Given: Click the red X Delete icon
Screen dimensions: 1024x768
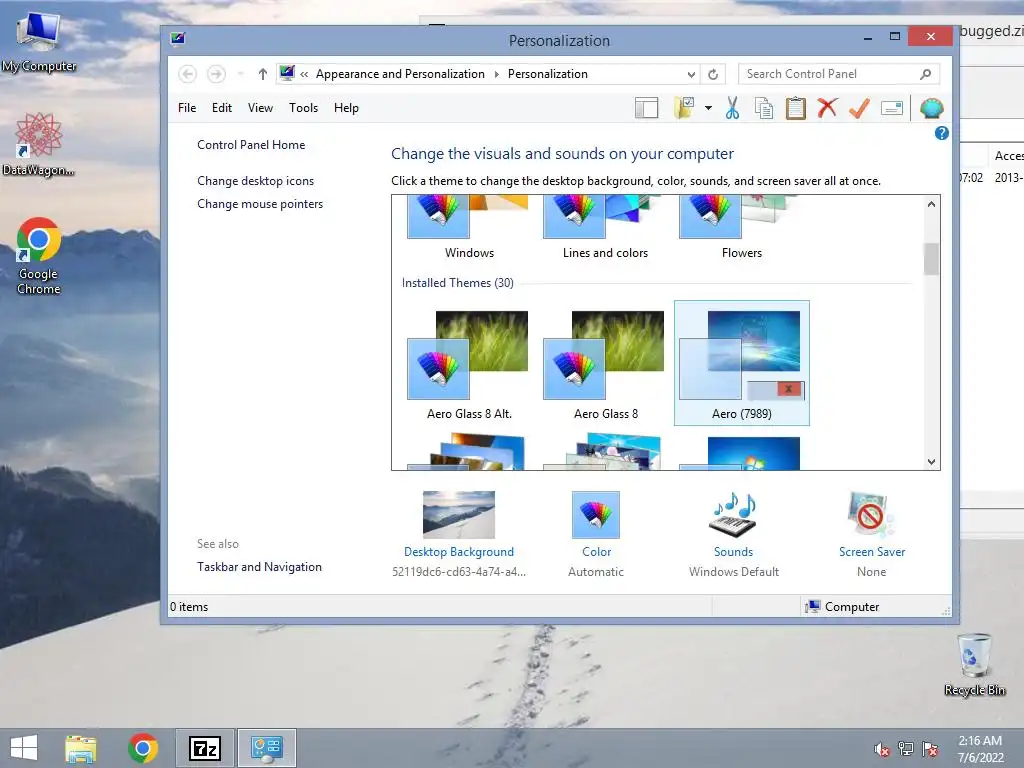Looking at the screenshot, I should coord(827,108).
